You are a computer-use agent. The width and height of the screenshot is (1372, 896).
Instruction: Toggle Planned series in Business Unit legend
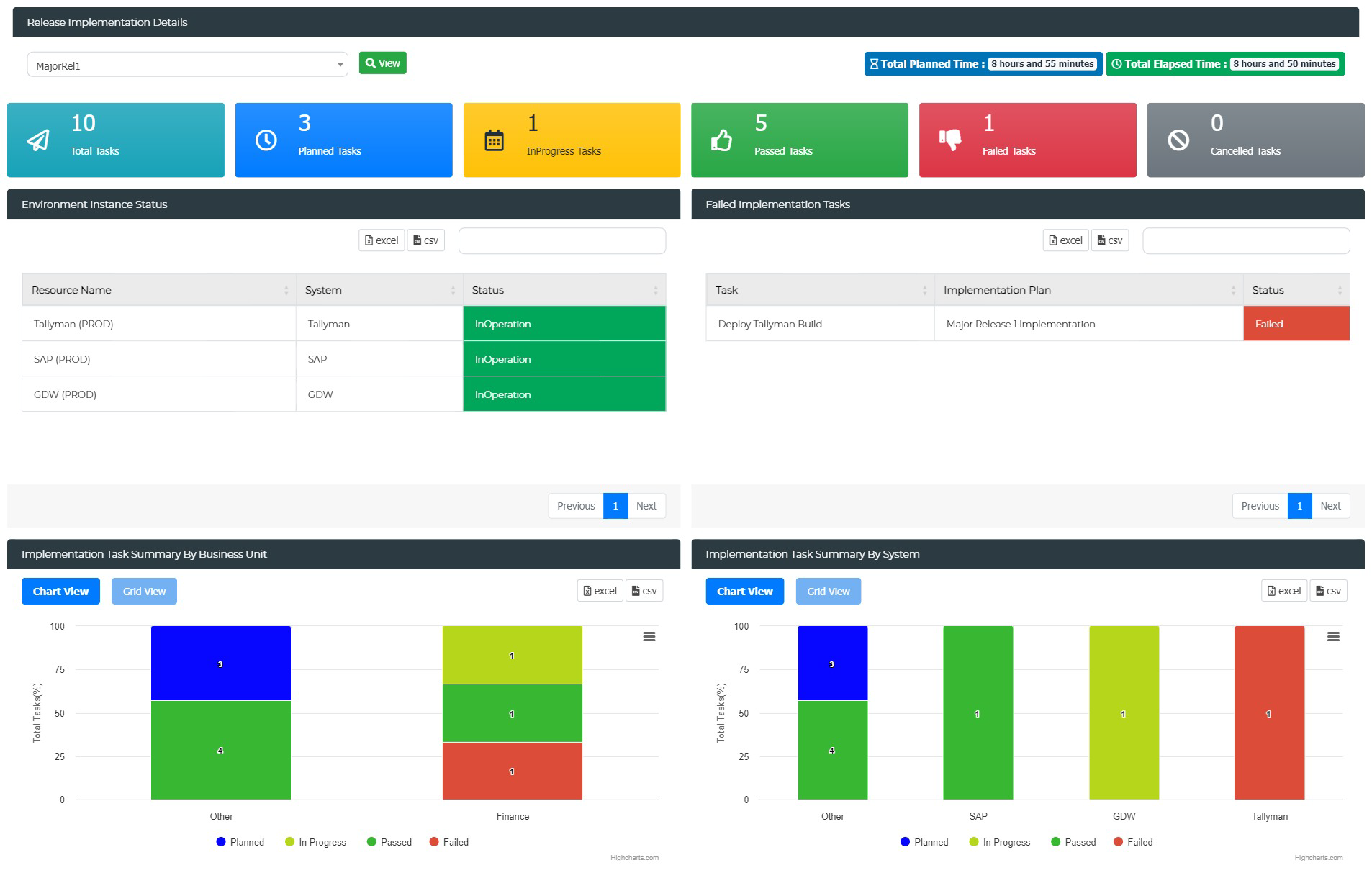pos(240,842)
